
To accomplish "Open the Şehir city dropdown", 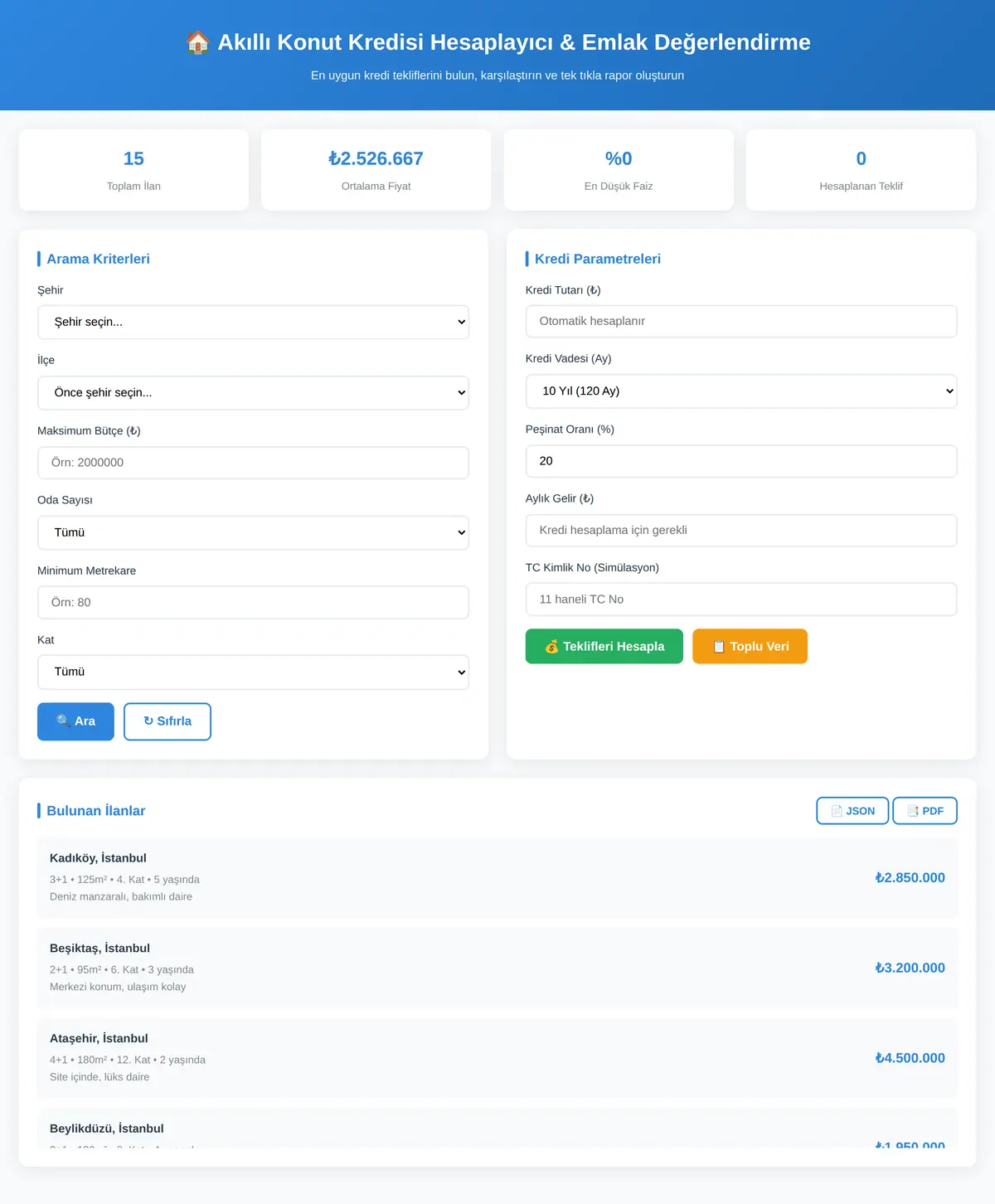I will (253, 322).
